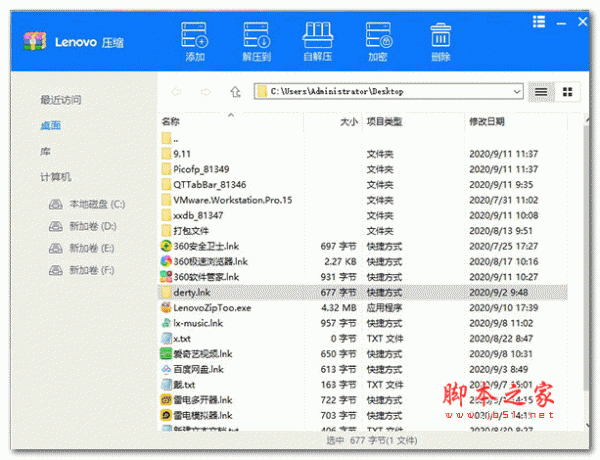Expand the path address dropdown

tap(517, 92)
